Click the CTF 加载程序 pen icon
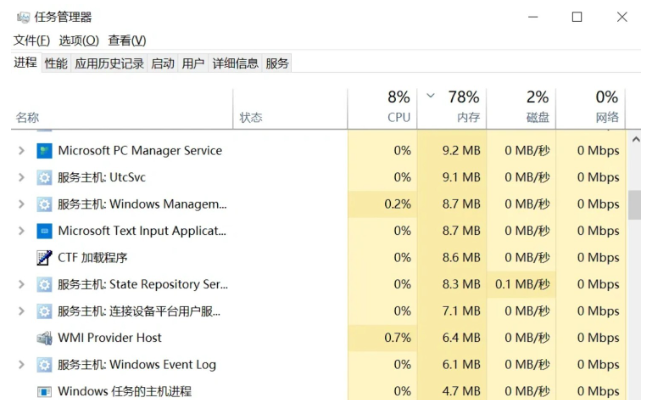The width and height of the screenshot is (648, 400). (44, 258)
